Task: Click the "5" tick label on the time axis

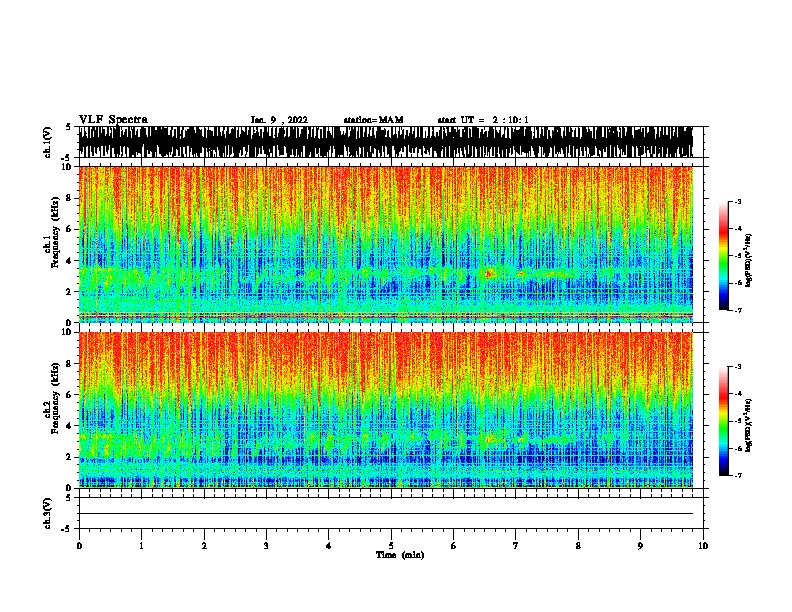Action: 391,545
